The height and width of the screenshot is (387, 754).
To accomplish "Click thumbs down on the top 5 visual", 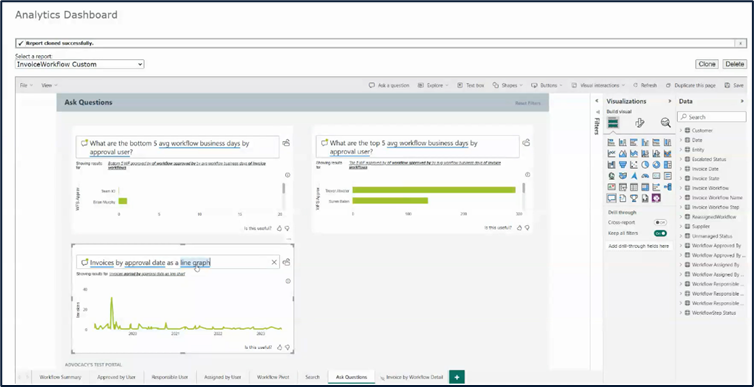I will [x=527, y=227].
